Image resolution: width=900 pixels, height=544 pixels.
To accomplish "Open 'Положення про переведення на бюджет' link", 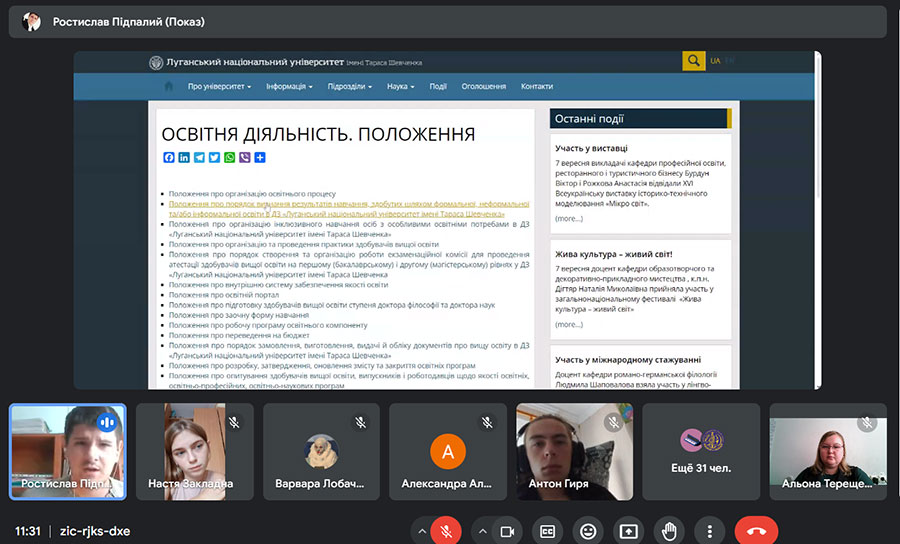I will 239,335.
